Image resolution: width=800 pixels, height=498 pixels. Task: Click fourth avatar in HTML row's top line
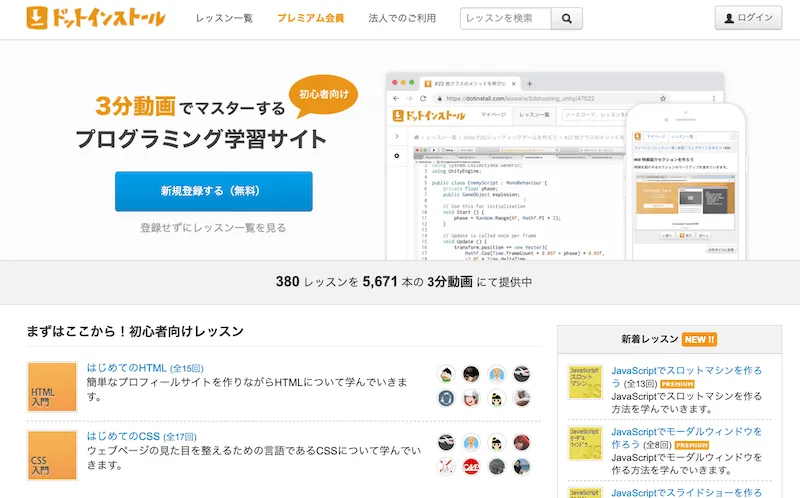click(x=521, y=374)
